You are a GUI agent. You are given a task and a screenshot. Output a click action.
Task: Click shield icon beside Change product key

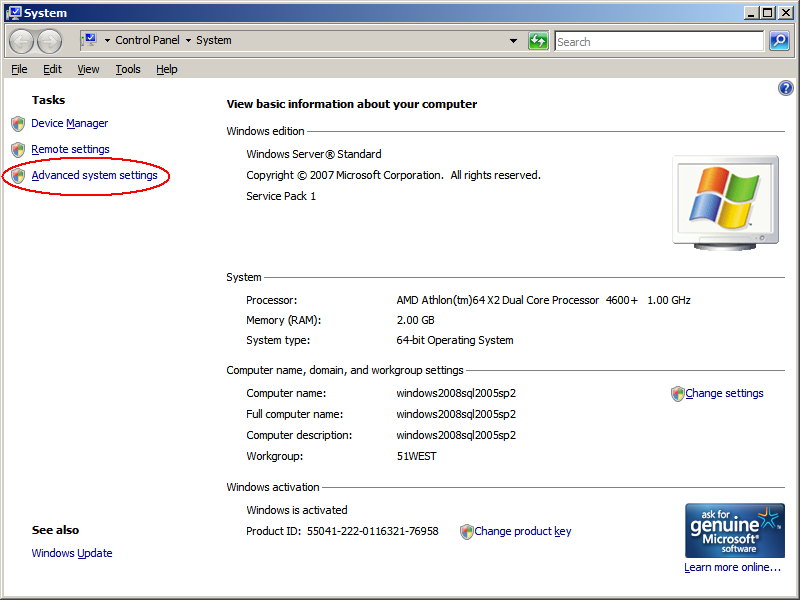pyautogui.click(x=466, y=532)
